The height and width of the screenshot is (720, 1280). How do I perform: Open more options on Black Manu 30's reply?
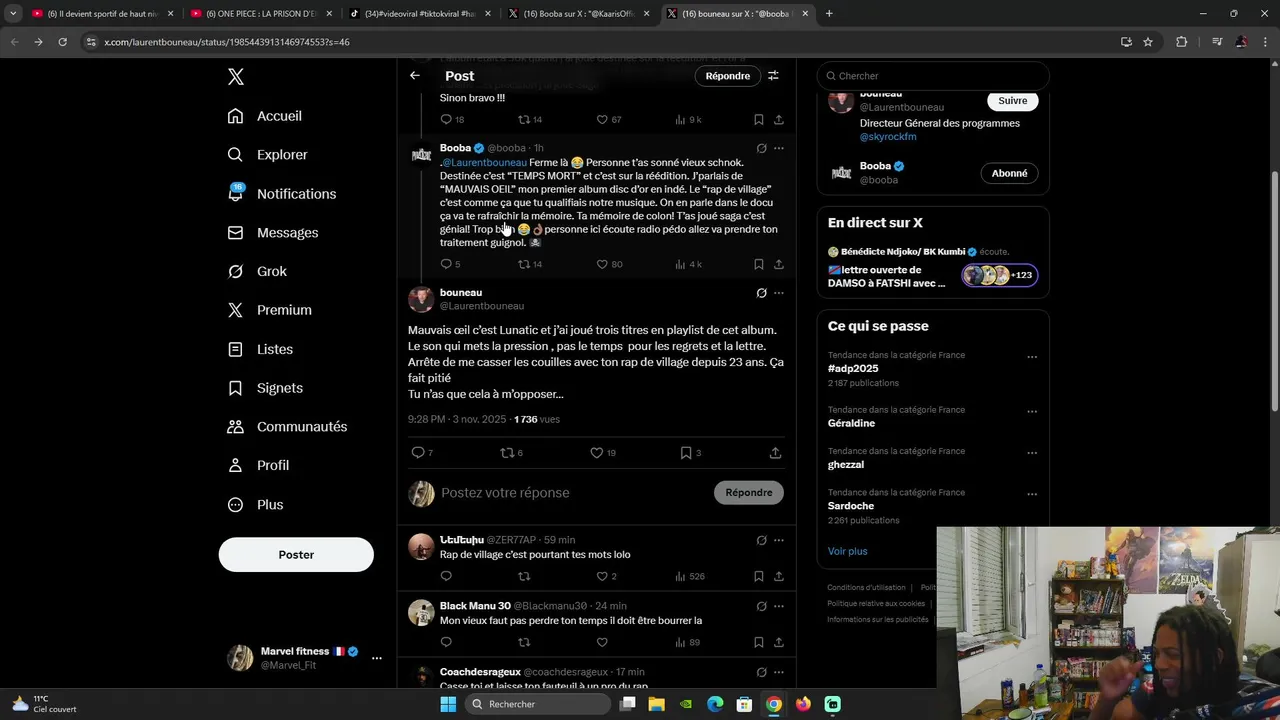(x=779, y=606)
